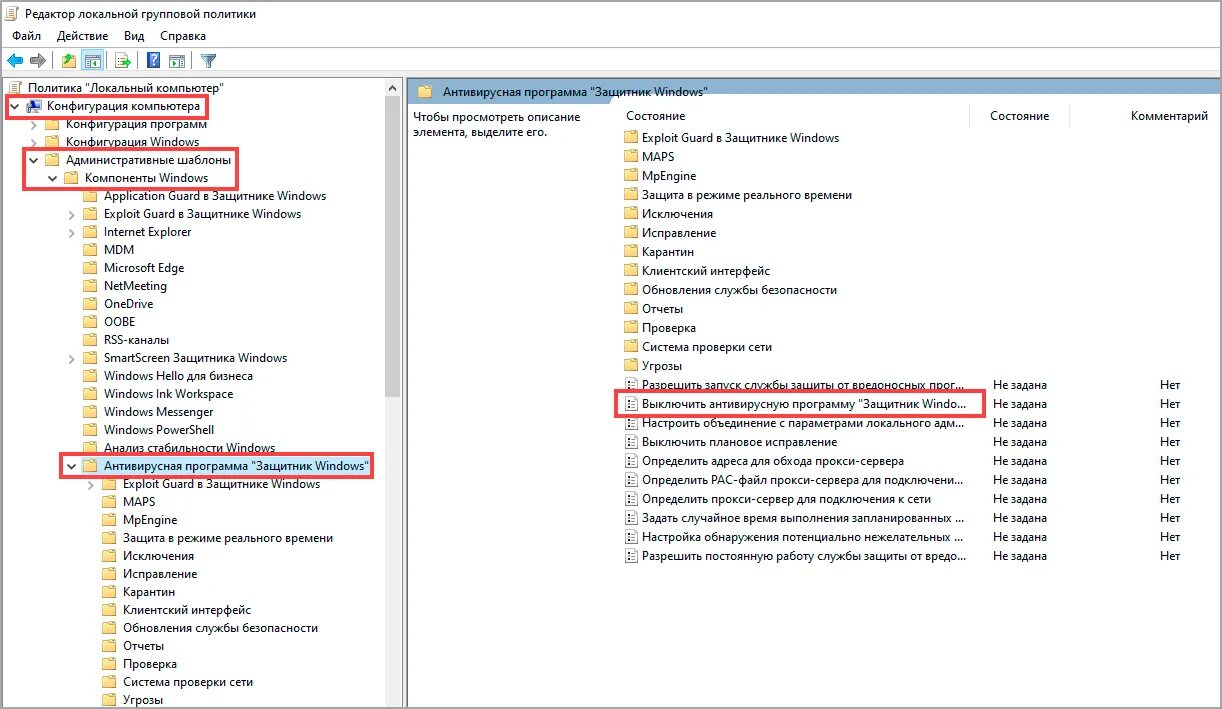The height and width of the screenshot is (709, 1222).
Task: Select Разрешить постоянную работу службы защиты policy
Action: pos(803,556)
